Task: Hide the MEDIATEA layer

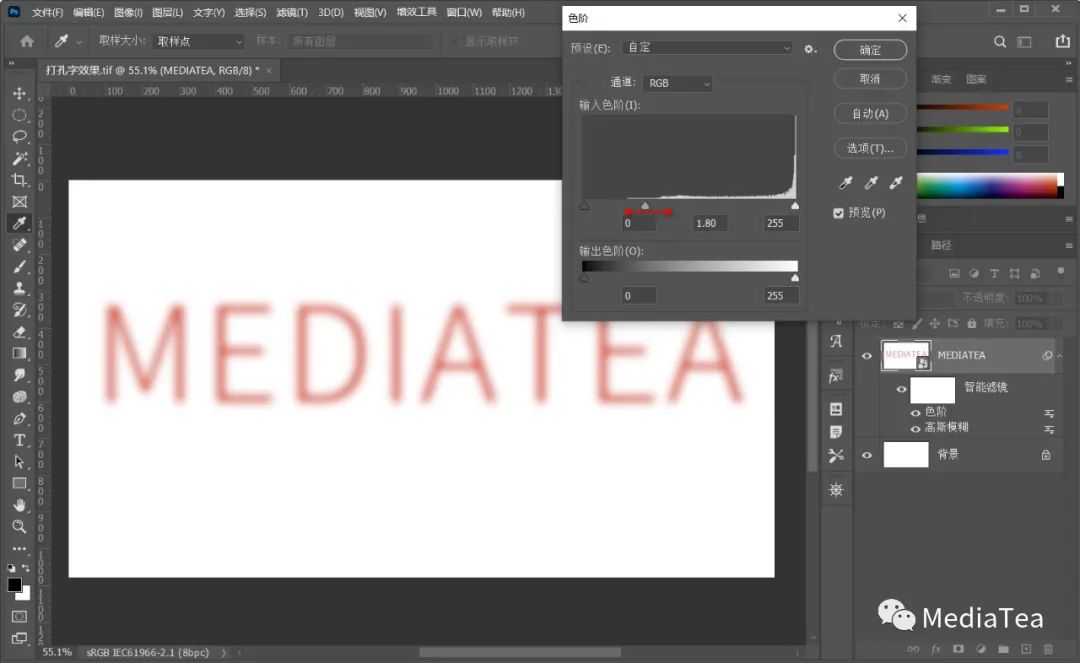Action: click(x=866, y=356)
